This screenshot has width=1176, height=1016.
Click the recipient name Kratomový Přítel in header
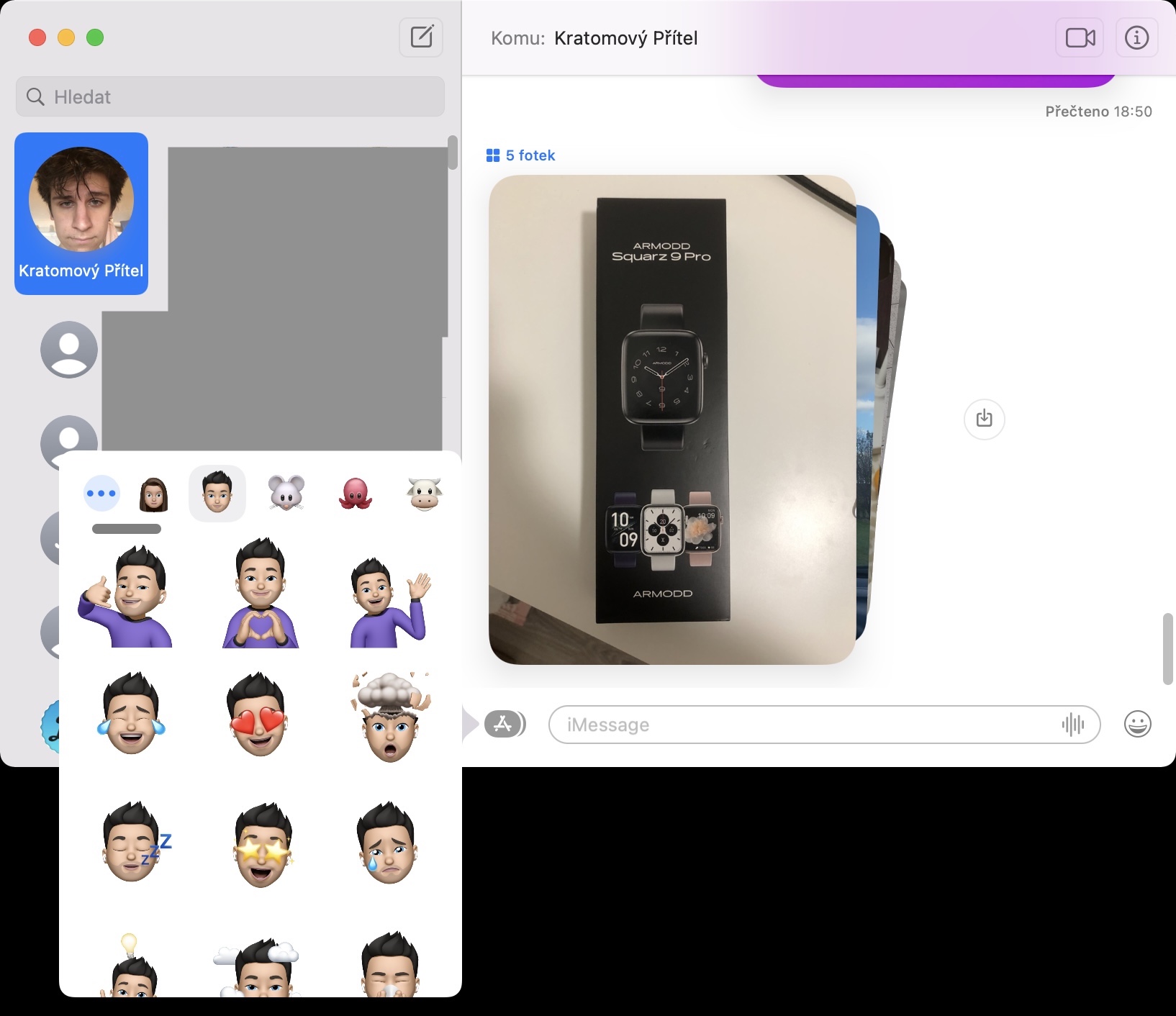click(x=626, y=38)
